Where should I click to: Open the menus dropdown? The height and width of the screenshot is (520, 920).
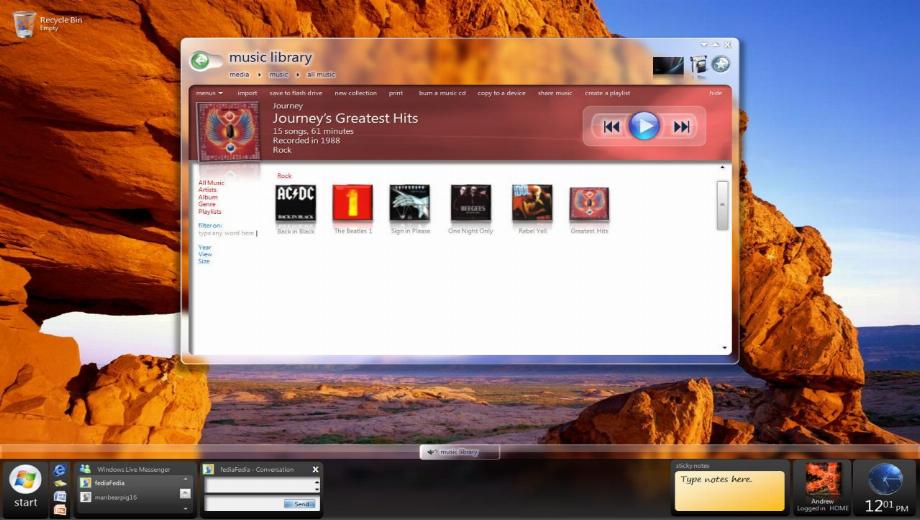point(209,93)
